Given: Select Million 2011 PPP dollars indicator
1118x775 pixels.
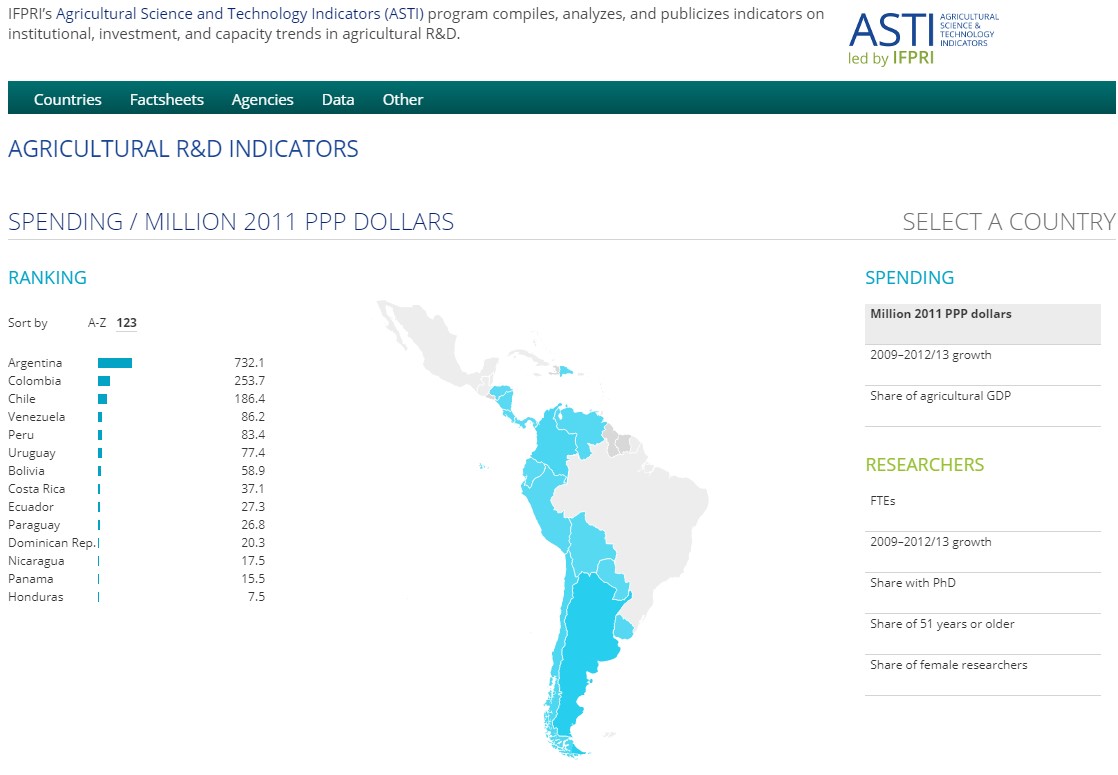Looking at the screenshot, I should click(x=940, y=314).
